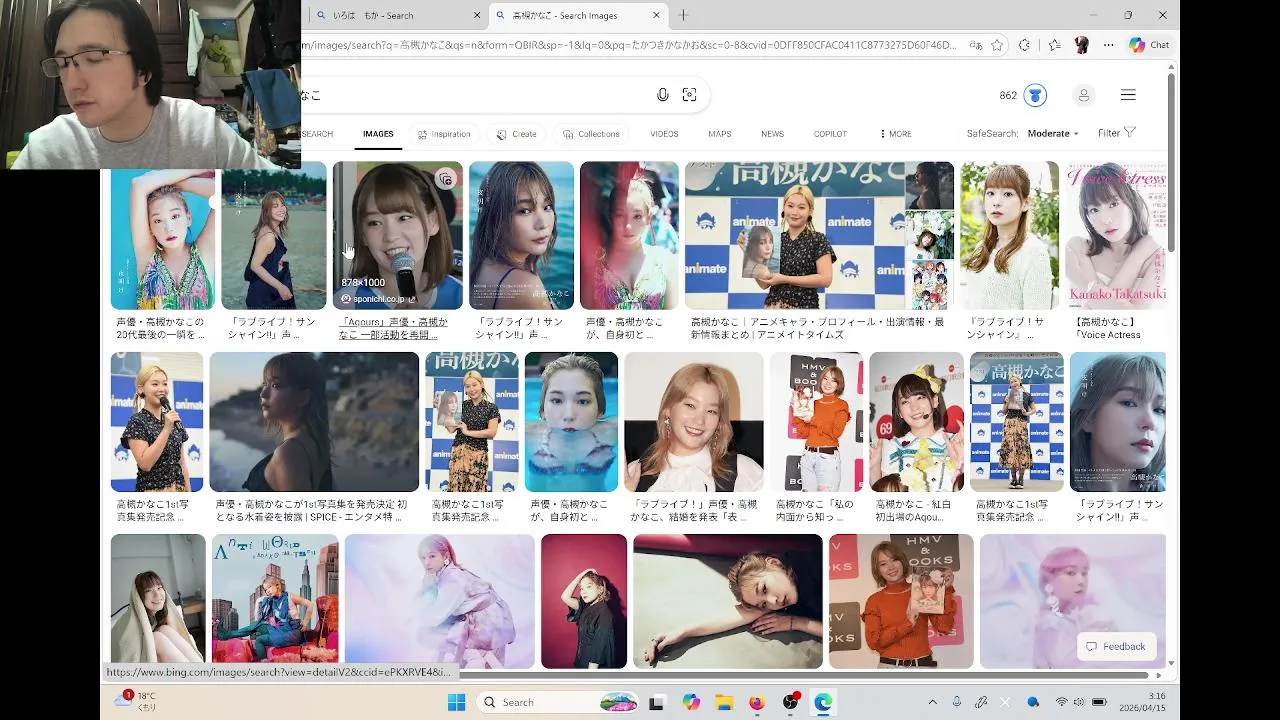Open the favorites list icon
The image size is (1280, 720).
[1054, 45]
